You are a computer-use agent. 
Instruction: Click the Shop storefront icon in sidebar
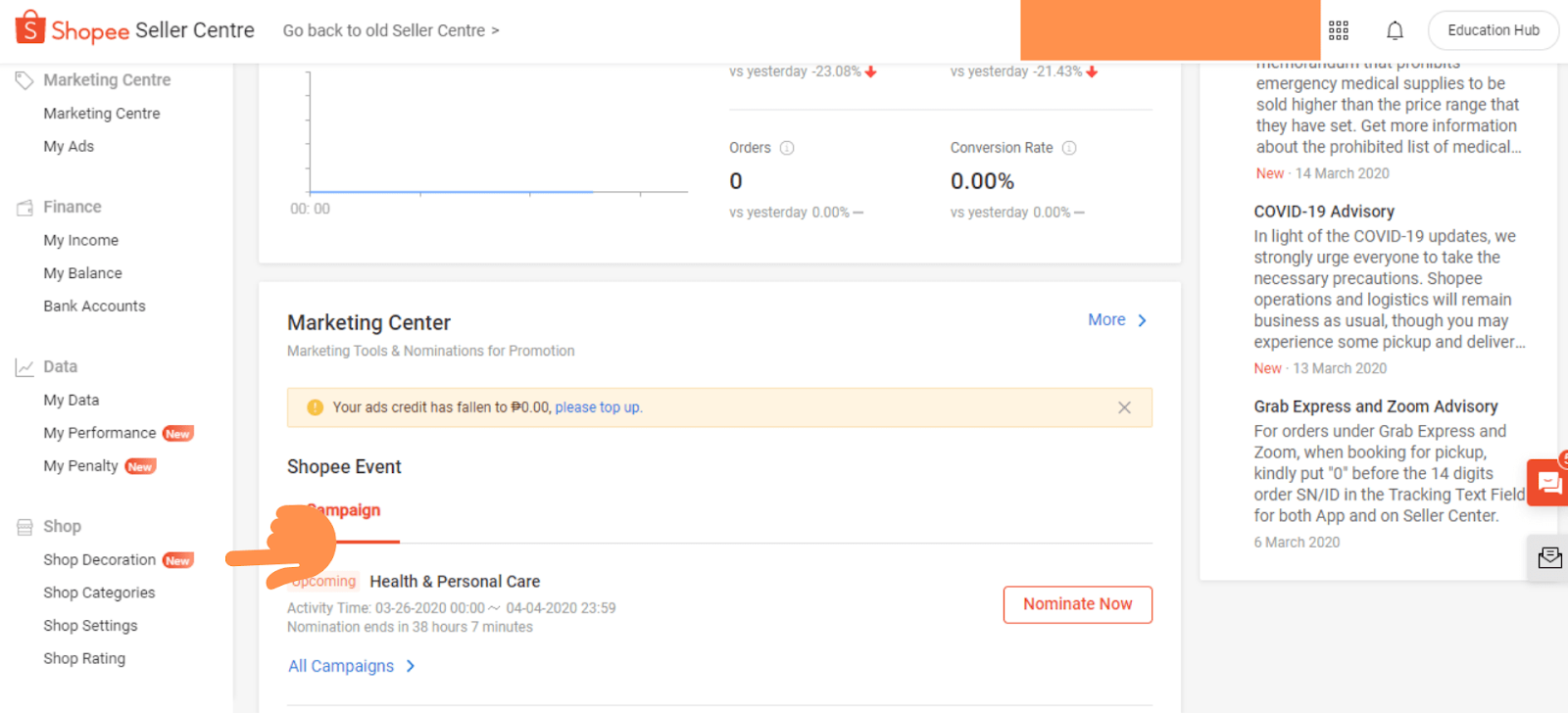point(24,526)
